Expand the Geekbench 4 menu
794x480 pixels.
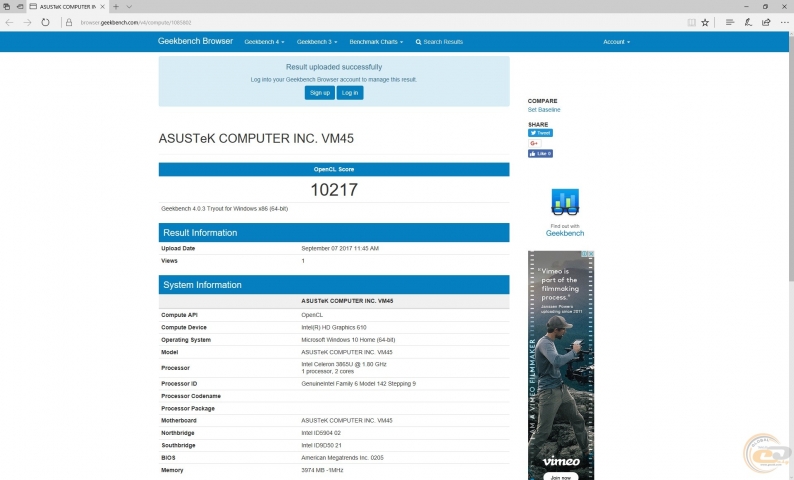coord(264,42)
